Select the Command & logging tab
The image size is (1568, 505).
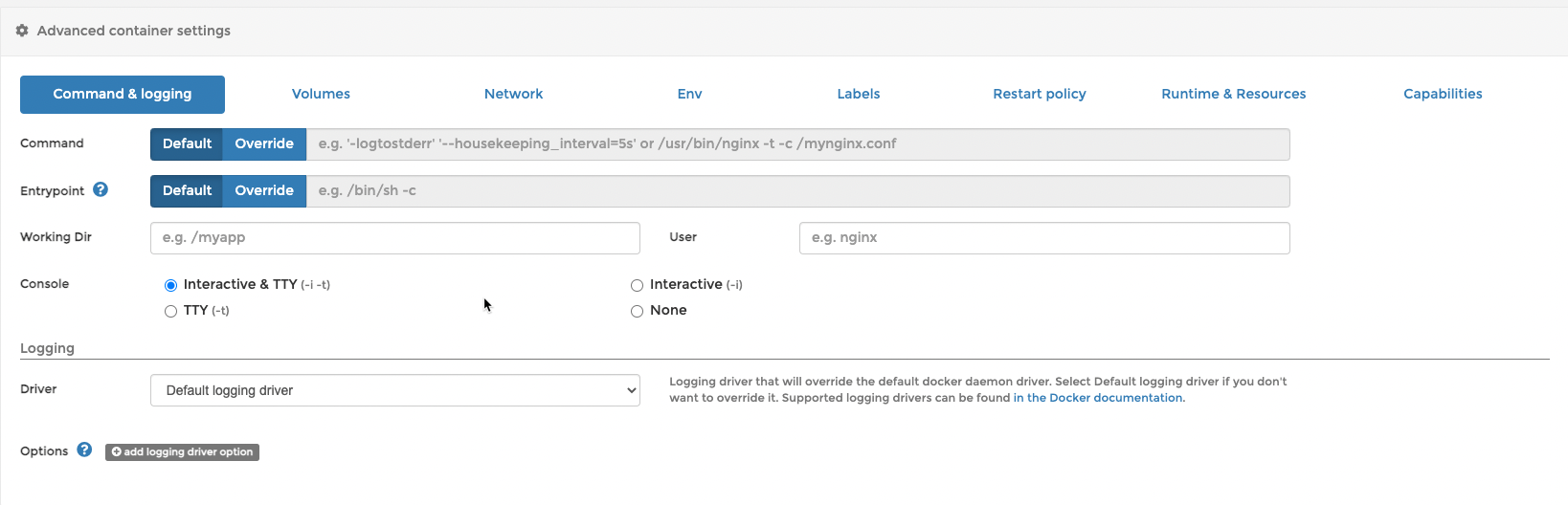(123, 94)
